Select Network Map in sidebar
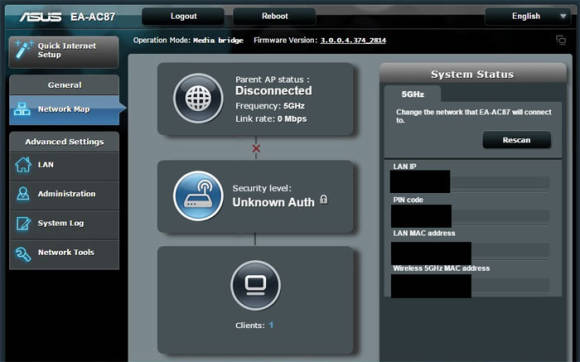This screenshot has width=580, height=362. 64,109
